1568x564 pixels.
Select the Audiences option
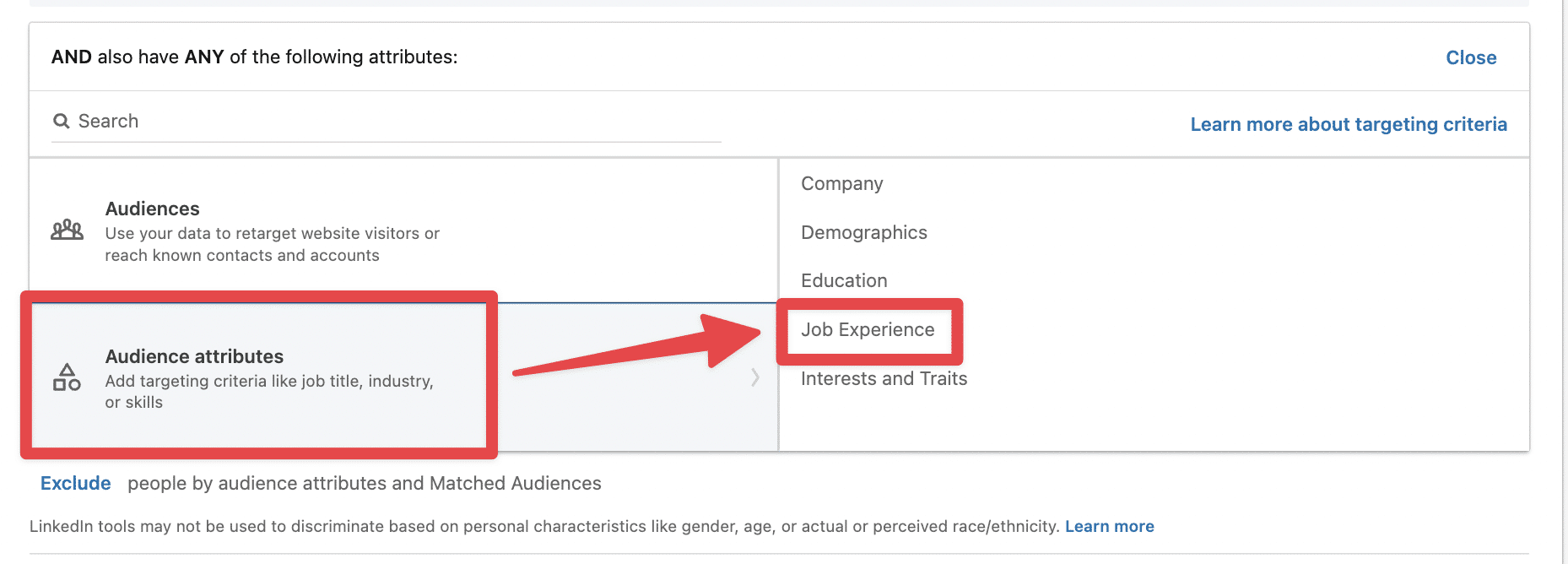[403, 230]
